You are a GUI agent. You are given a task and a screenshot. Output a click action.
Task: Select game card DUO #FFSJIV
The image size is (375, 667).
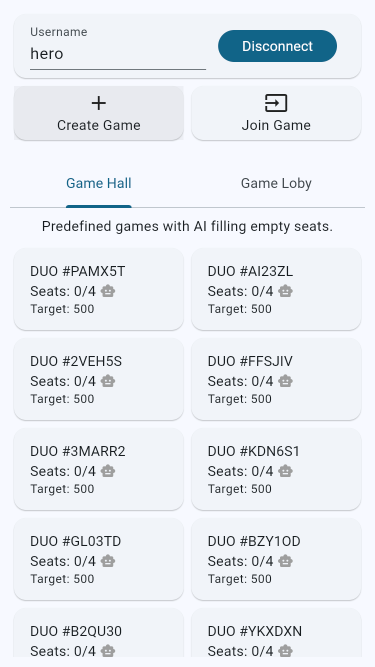point(276,379)
